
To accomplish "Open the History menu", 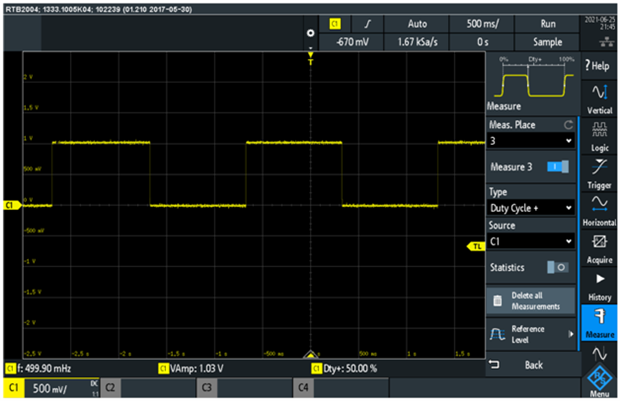I will coord(599,286).
